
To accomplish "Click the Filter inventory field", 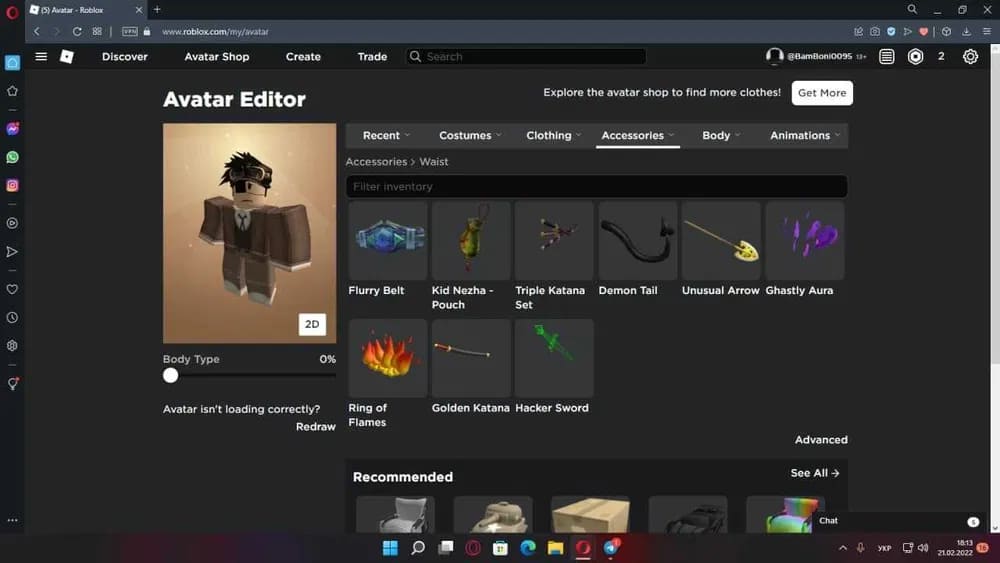I will [x=596, y=187].
